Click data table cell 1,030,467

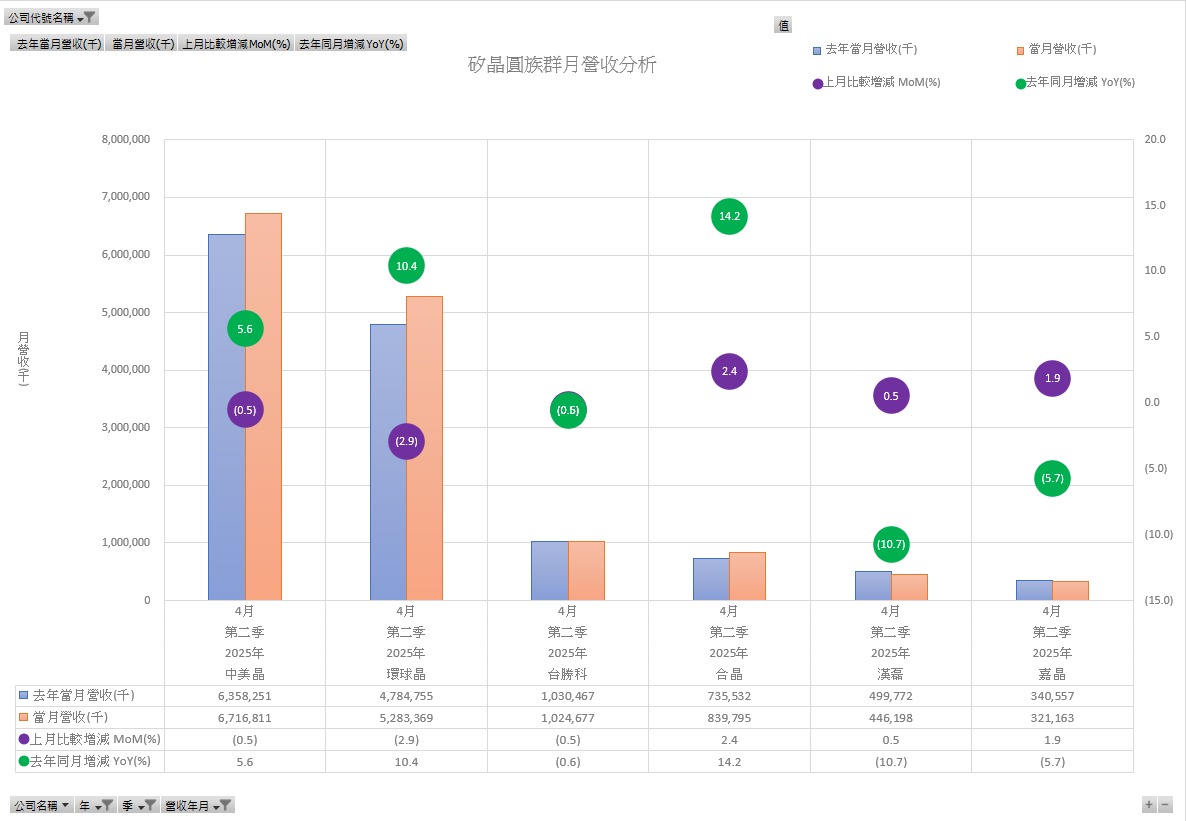568,695
